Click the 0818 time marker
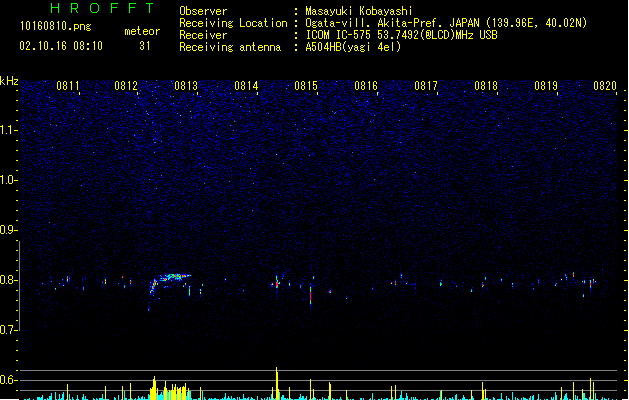 [486, 86]
